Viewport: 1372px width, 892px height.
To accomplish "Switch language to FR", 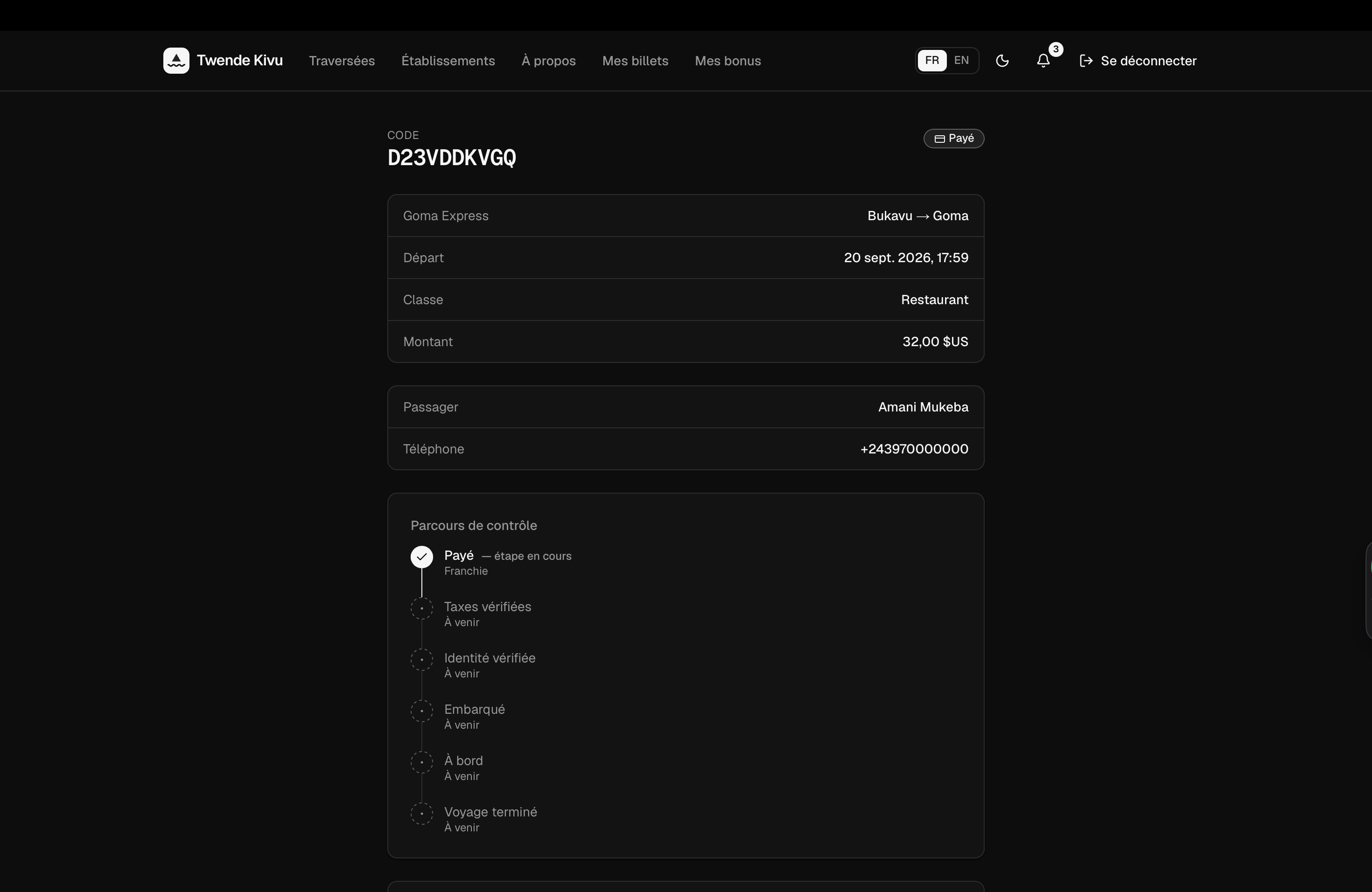I will pyautogui.click(x=931, y=61).
